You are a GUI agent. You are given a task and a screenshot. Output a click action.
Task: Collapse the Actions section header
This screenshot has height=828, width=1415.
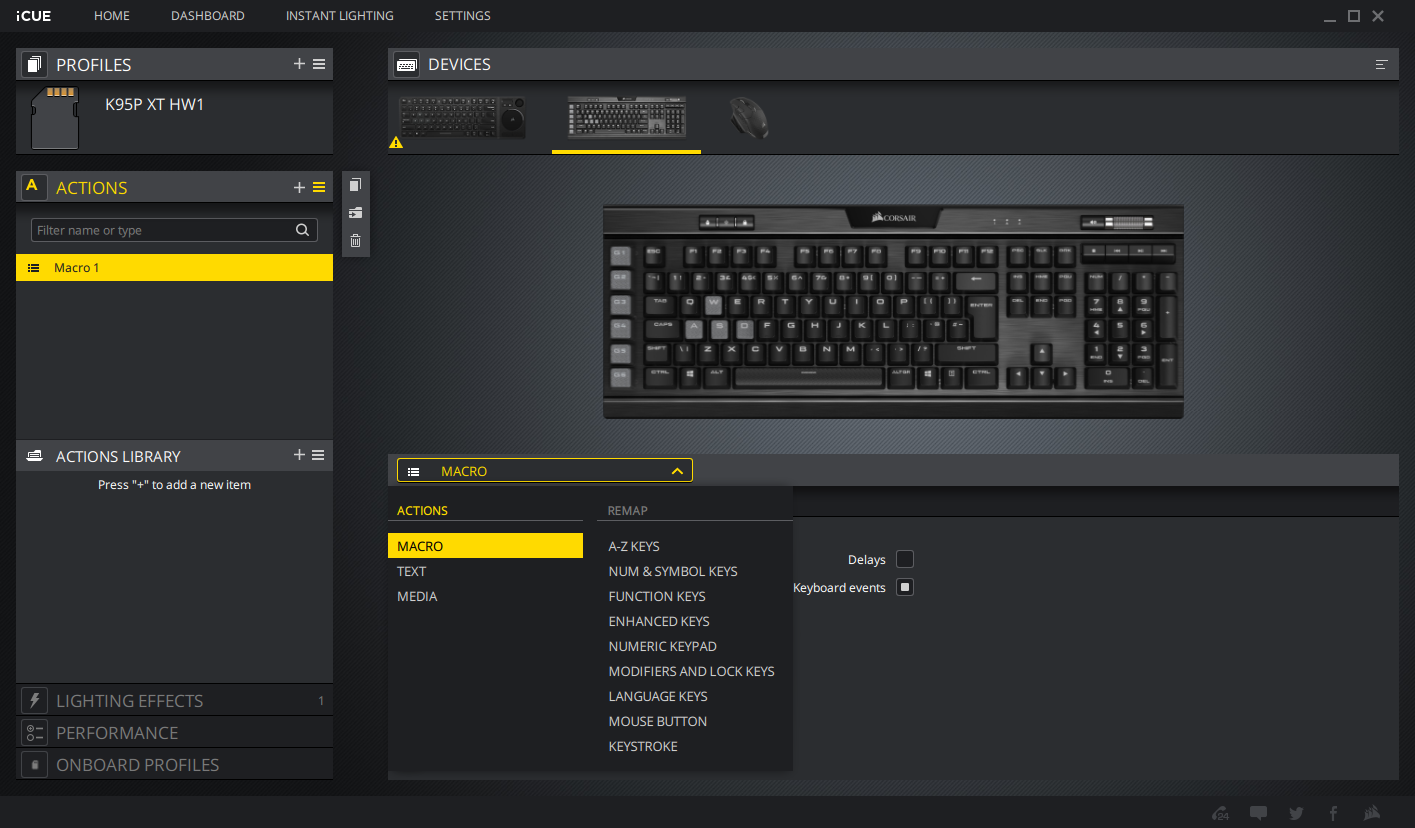[x=175, y=187]
